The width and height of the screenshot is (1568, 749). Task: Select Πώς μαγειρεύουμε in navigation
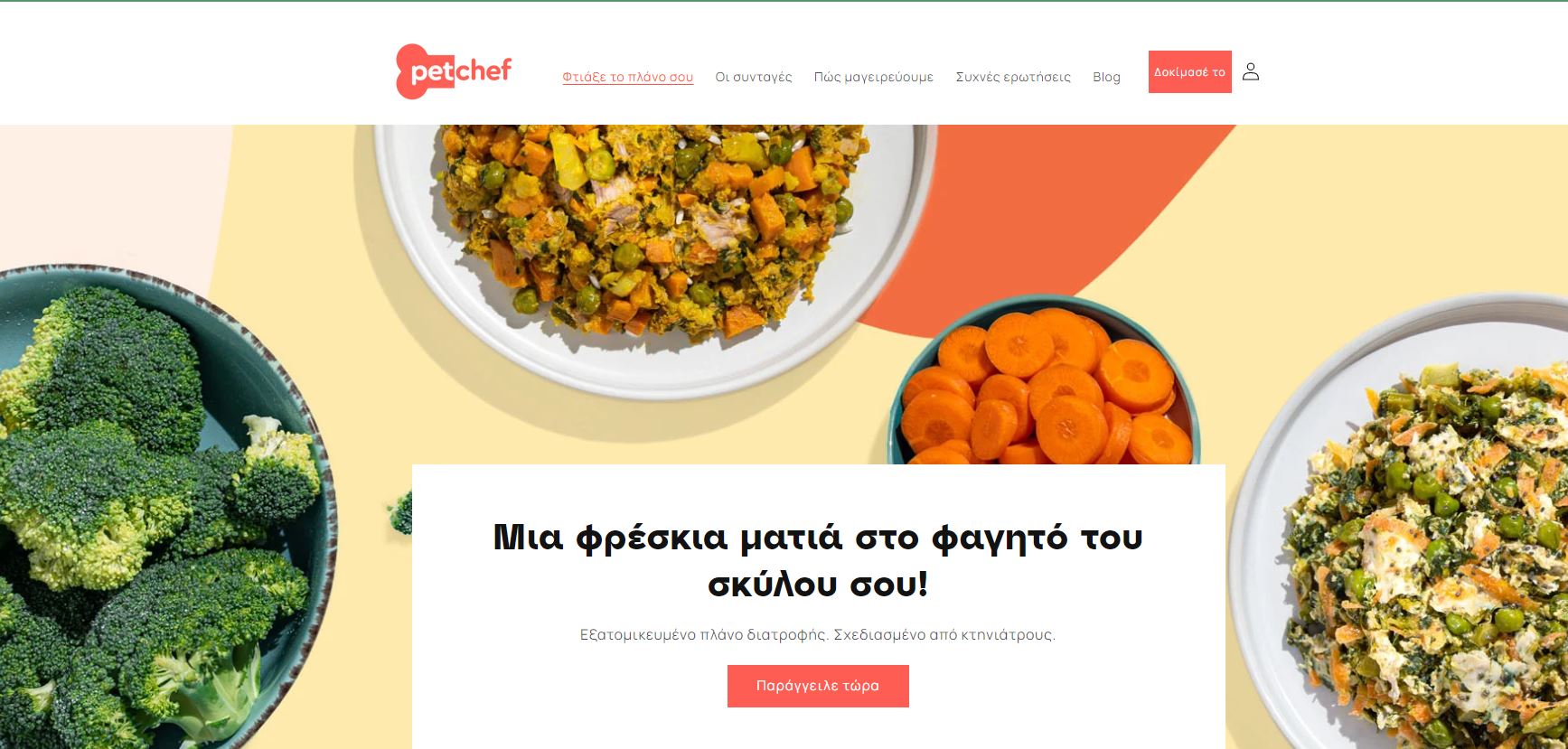[x=874, y=77]
